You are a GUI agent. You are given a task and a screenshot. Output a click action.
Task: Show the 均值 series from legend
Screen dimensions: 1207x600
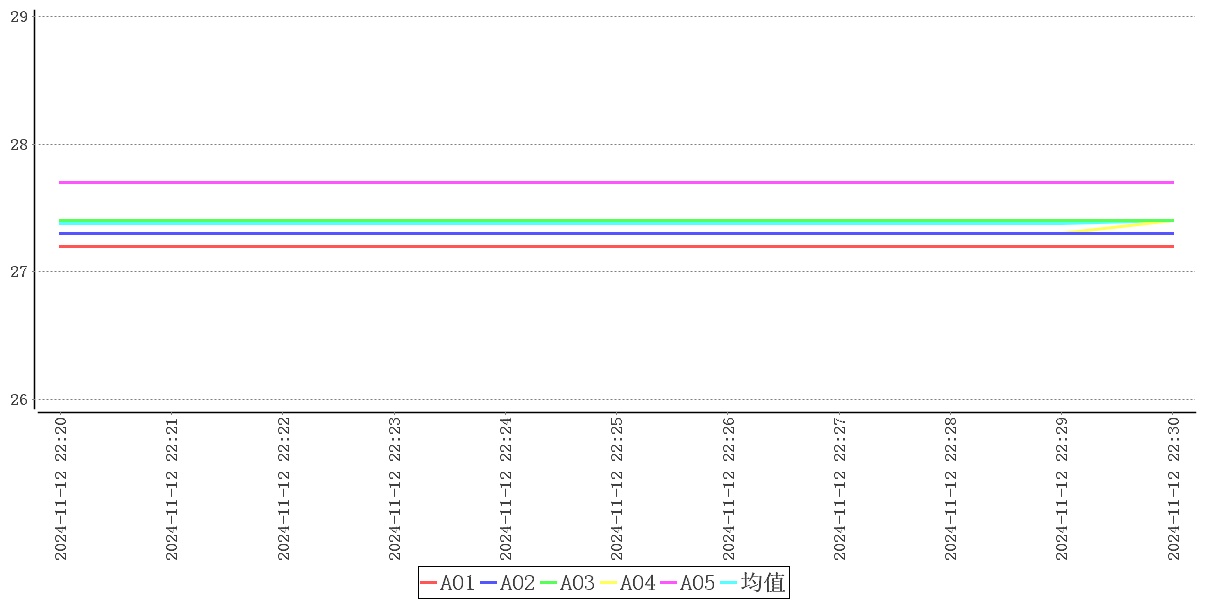753,583
